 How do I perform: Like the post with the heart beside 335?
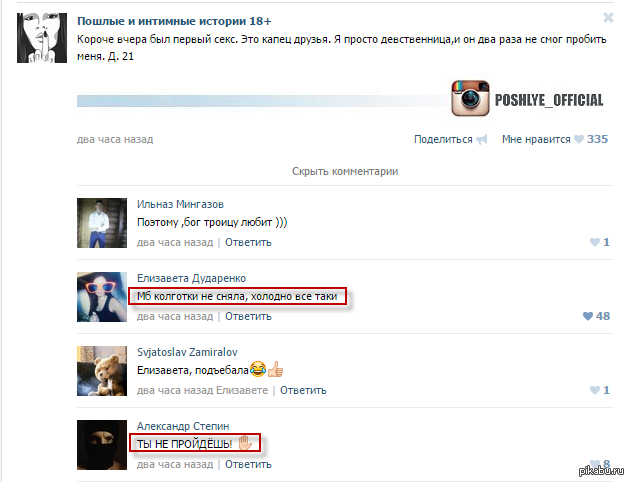click(579, 139)
